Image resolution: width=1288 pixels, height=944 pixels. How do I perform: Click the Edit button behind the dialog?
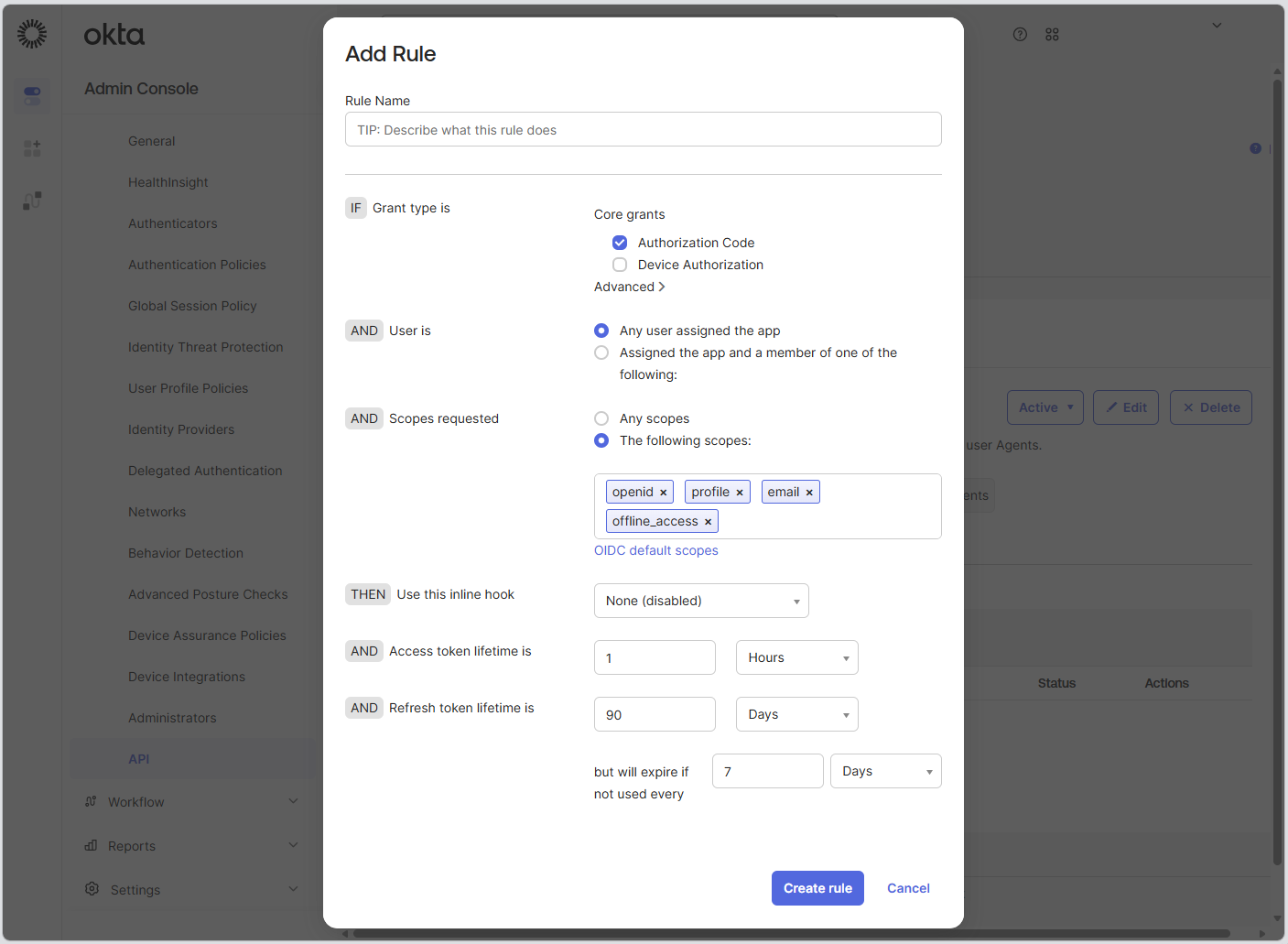tap(1126, 407)
